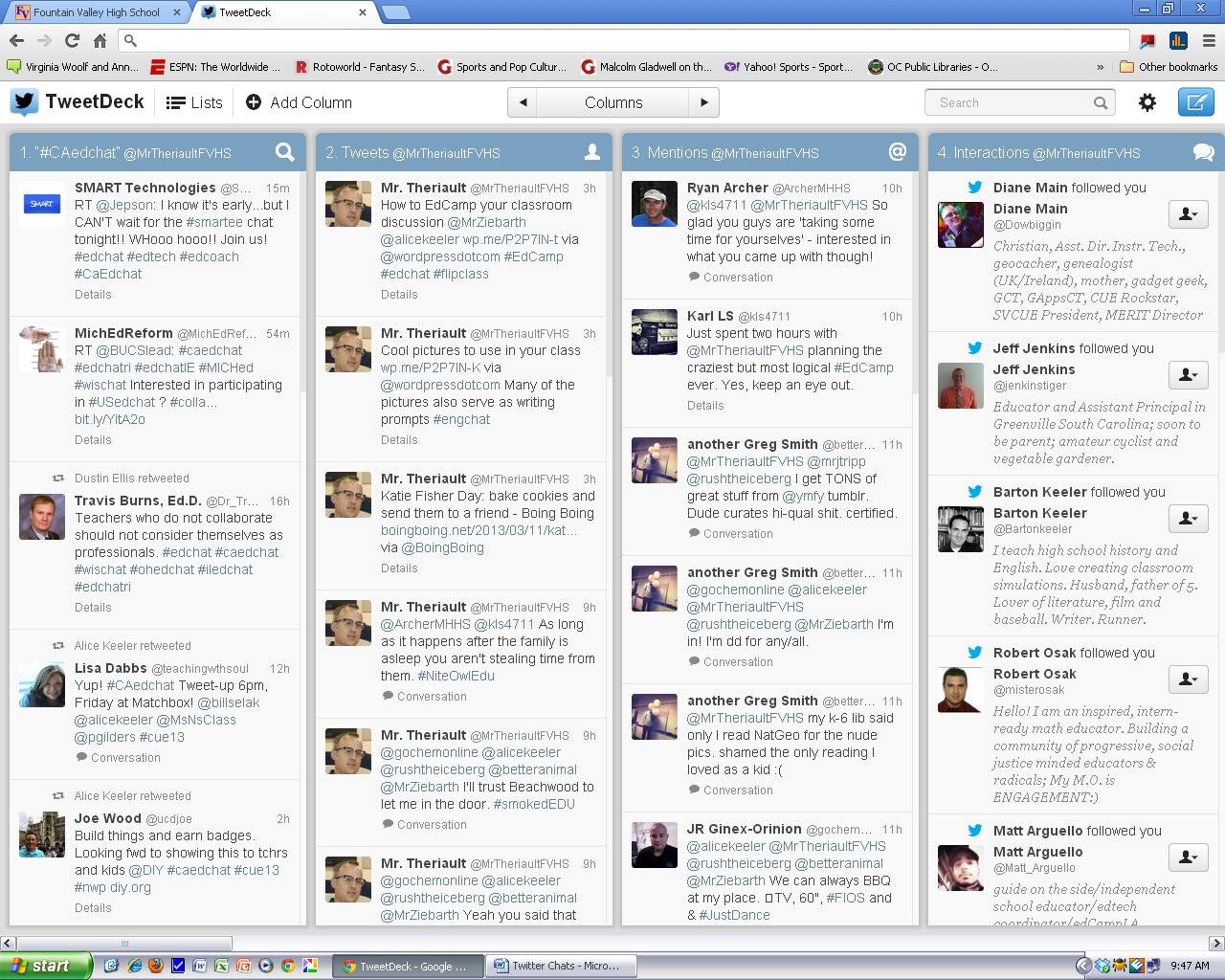Click in the TweetDeck Search field

click(x=1010, y=102)
